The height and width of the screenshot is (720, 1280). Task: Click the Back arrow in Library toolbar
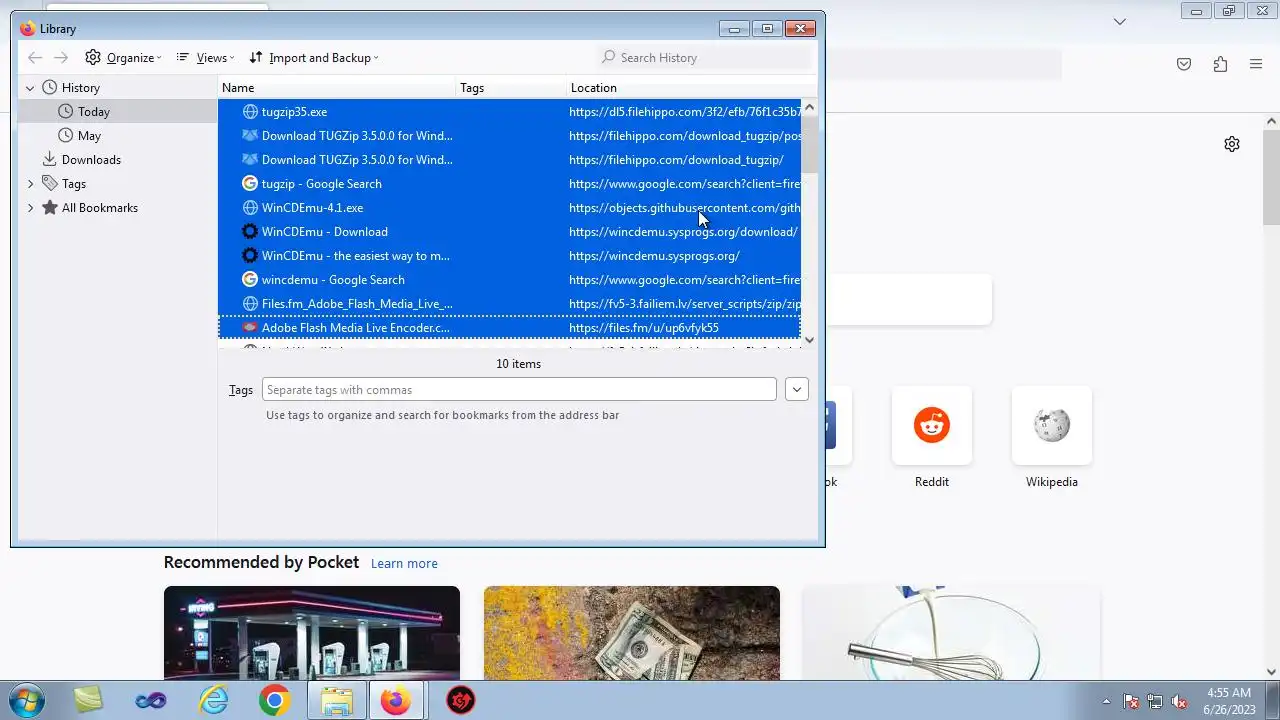35,58
